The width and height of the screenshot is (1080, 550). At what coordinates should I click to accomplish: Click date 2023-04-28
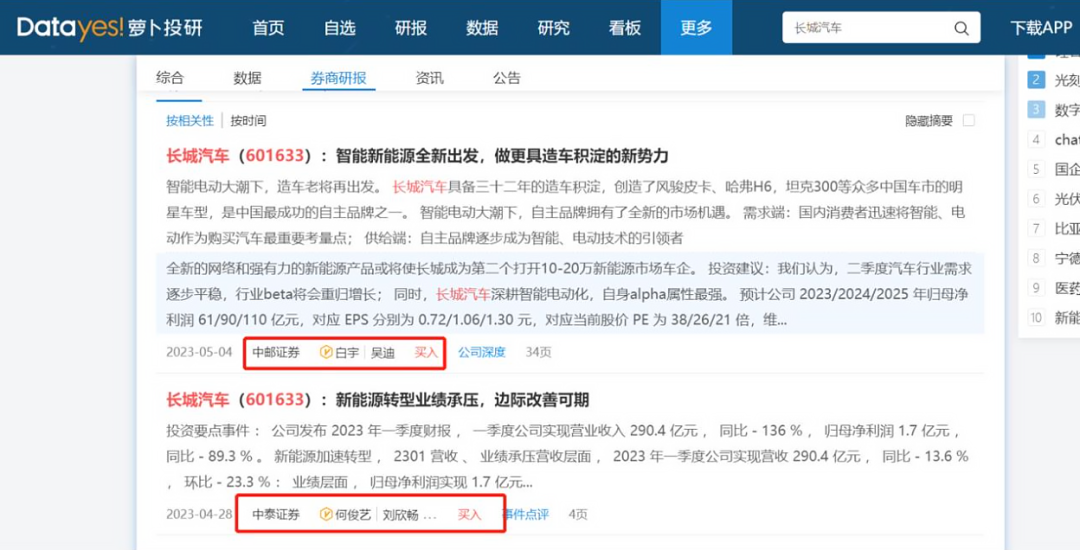[x=199, y=514]
